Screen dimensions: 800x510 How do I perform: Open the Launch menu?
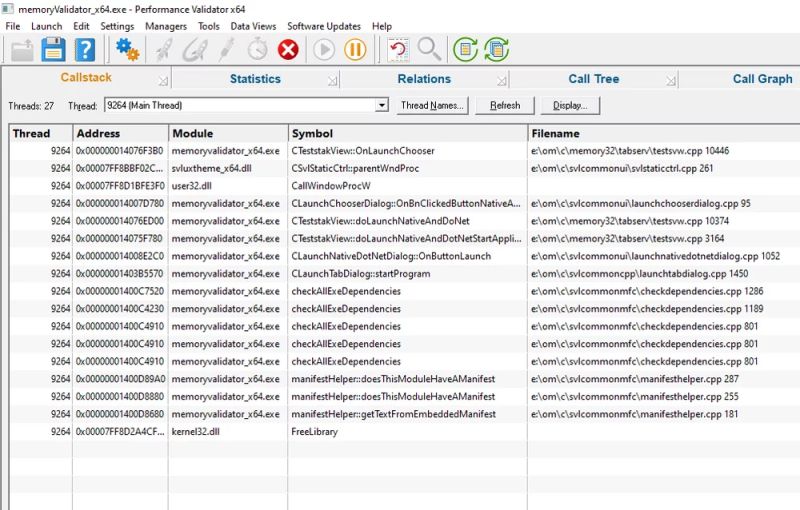pyautogui.click(x=46, y=26)
